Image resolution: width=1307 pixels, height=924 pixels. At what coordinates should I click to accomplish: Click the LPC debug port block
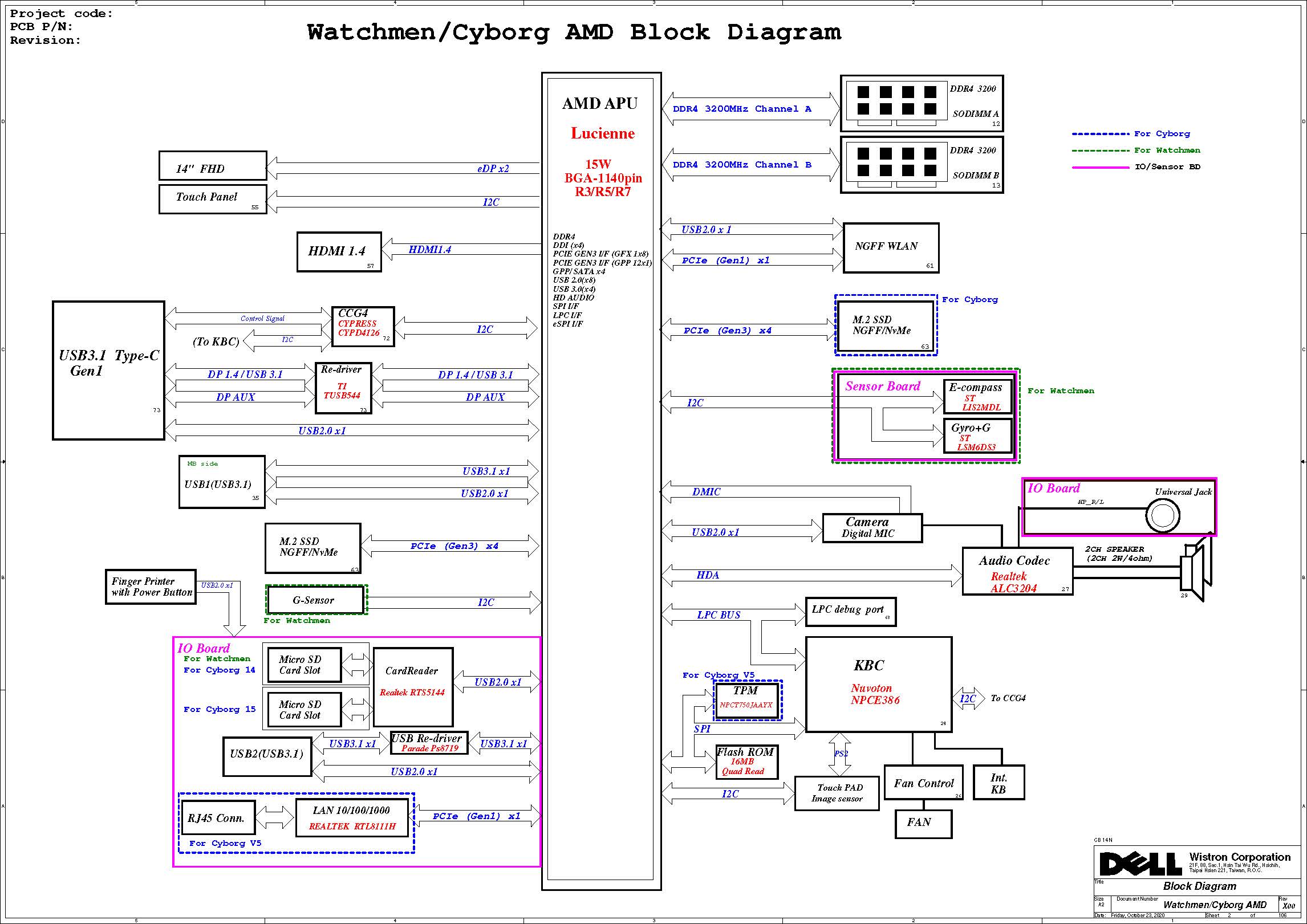[850, 612]
